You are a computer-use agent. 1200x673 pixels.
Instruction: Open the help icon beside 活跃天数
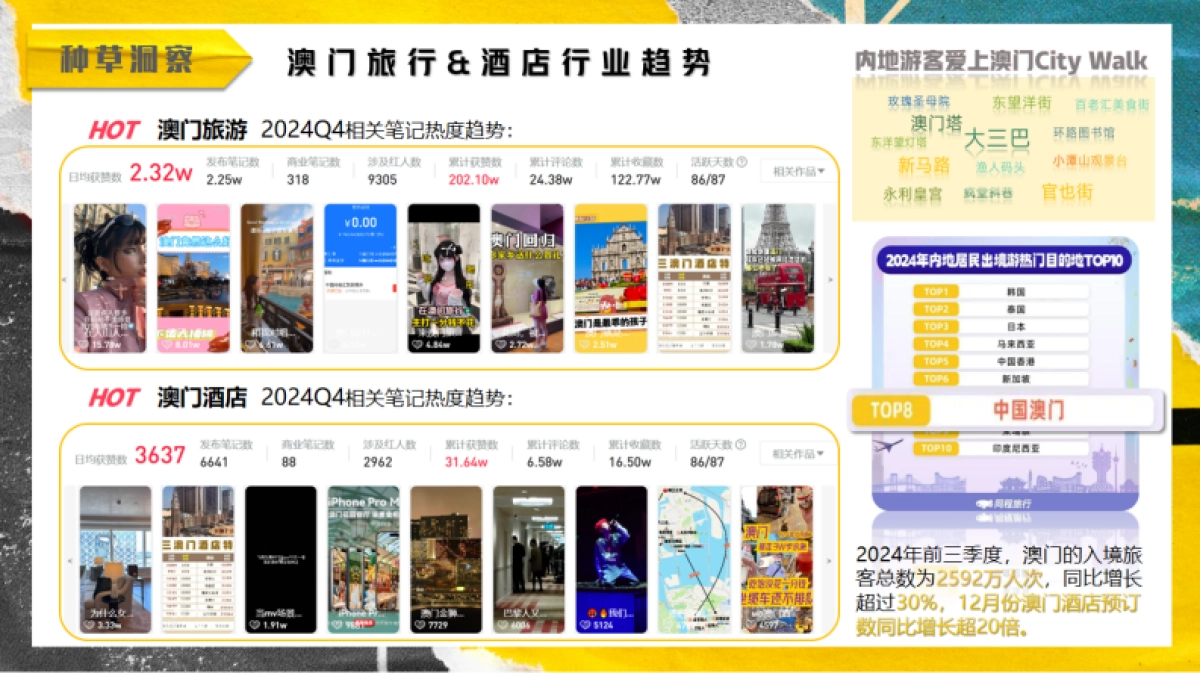742,161
